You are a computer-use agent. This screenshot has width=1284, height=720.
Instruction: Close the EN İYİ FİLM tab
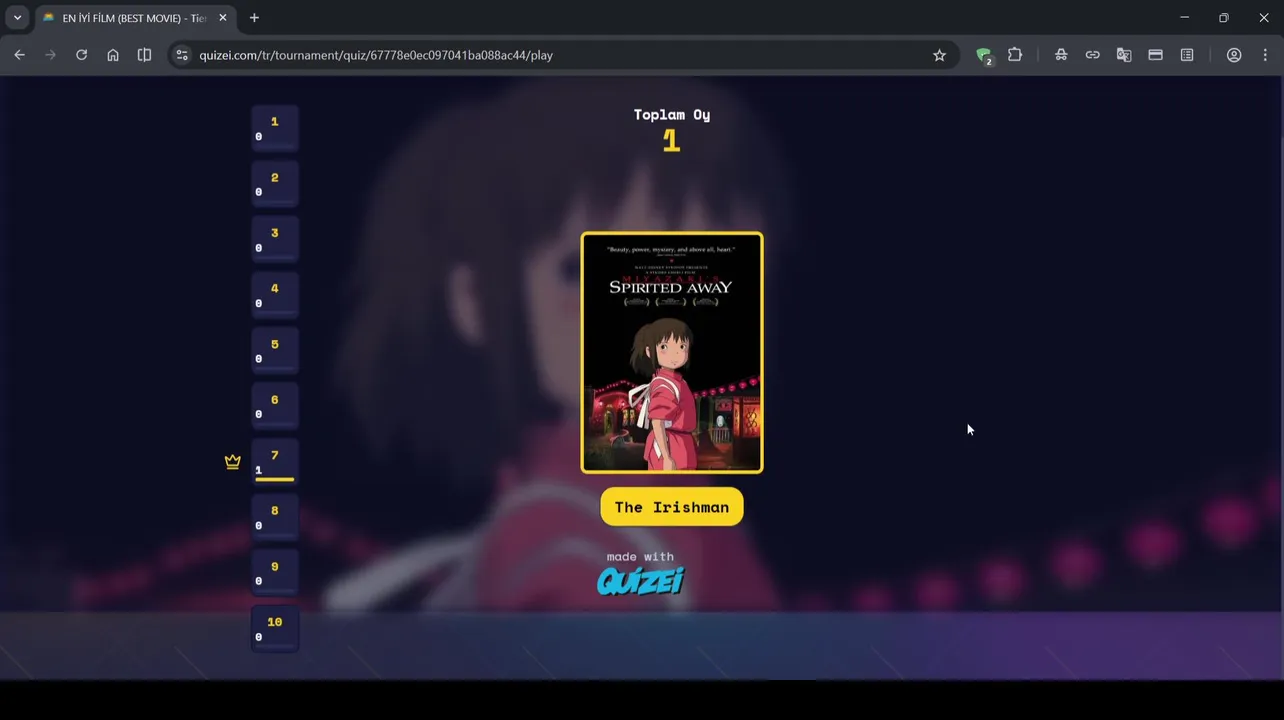tap(222, 18)
